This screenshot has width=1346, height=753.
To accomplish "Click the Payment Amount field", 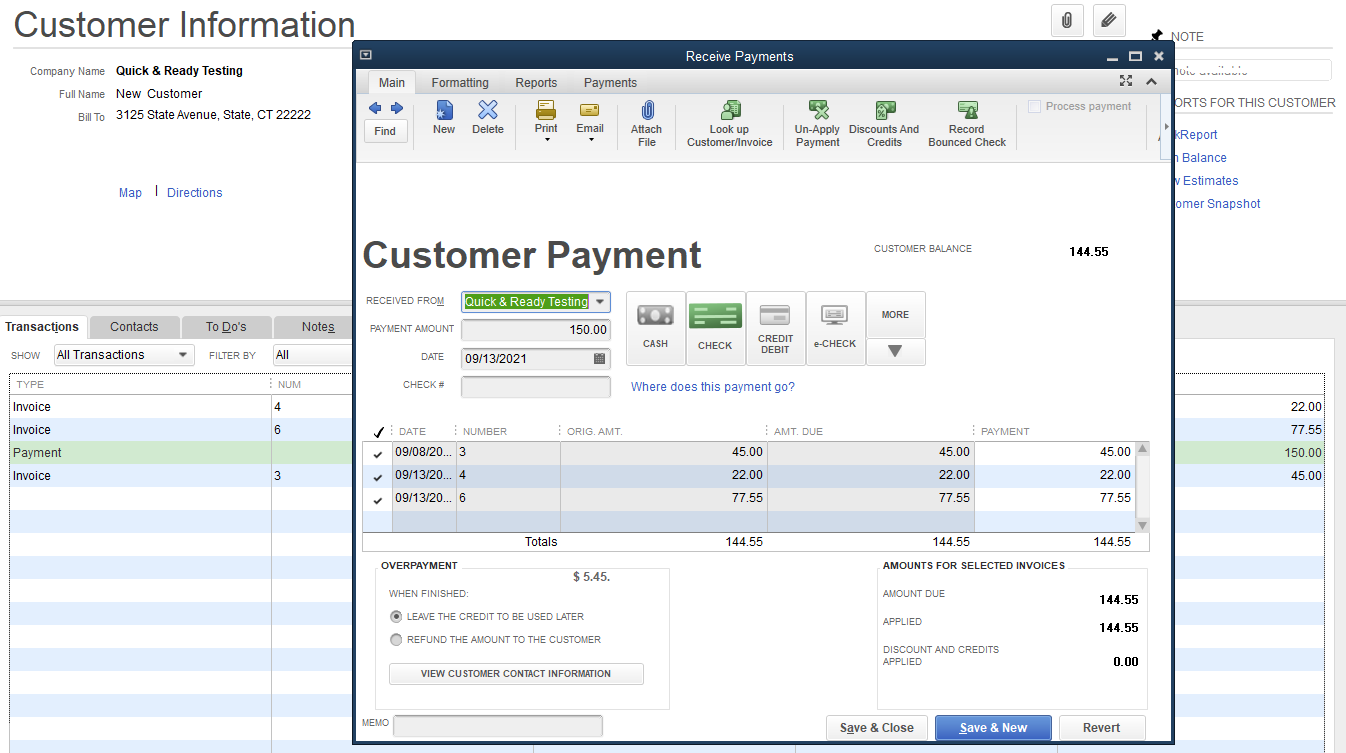I will click(535, 330).
